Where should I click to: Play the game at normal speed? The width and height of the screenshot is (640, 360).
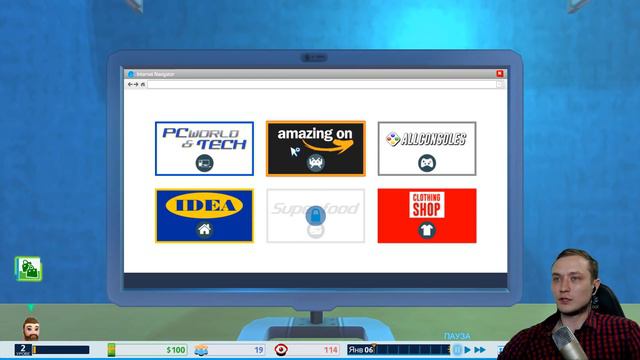468,350
